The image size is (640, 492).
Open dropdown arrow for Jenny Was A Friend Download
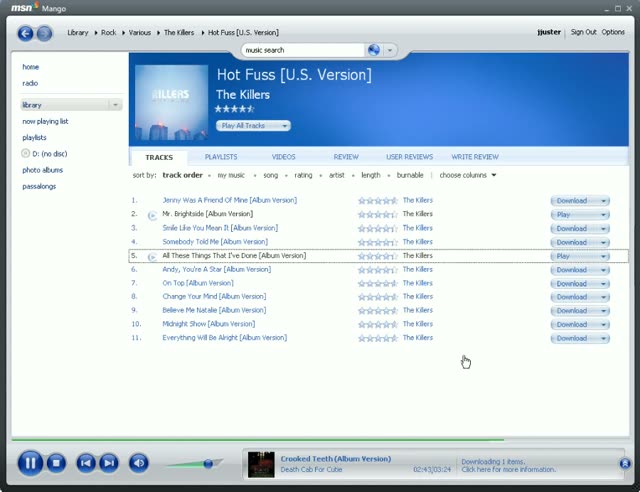click(603, 201)
